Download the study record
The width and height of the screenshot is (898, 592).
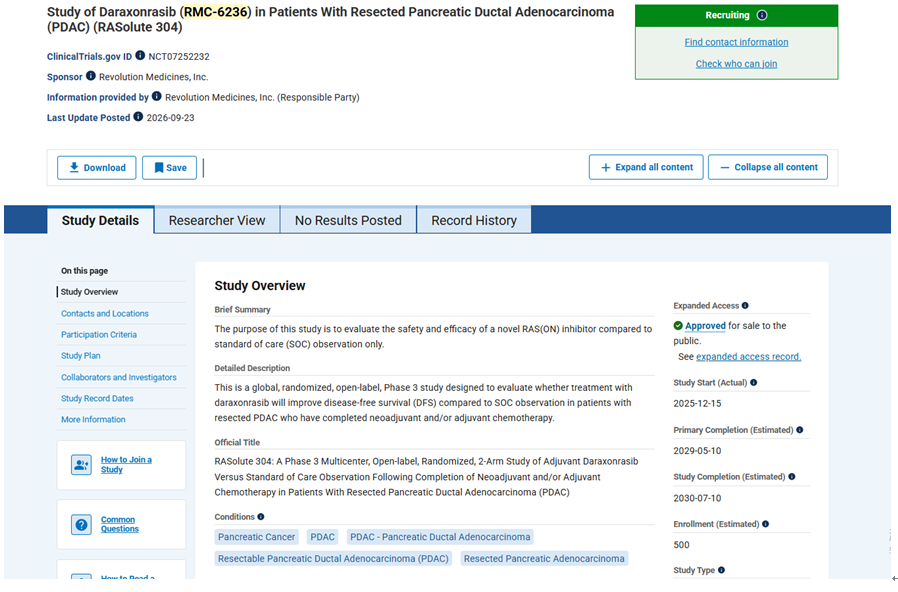(97, 168)
